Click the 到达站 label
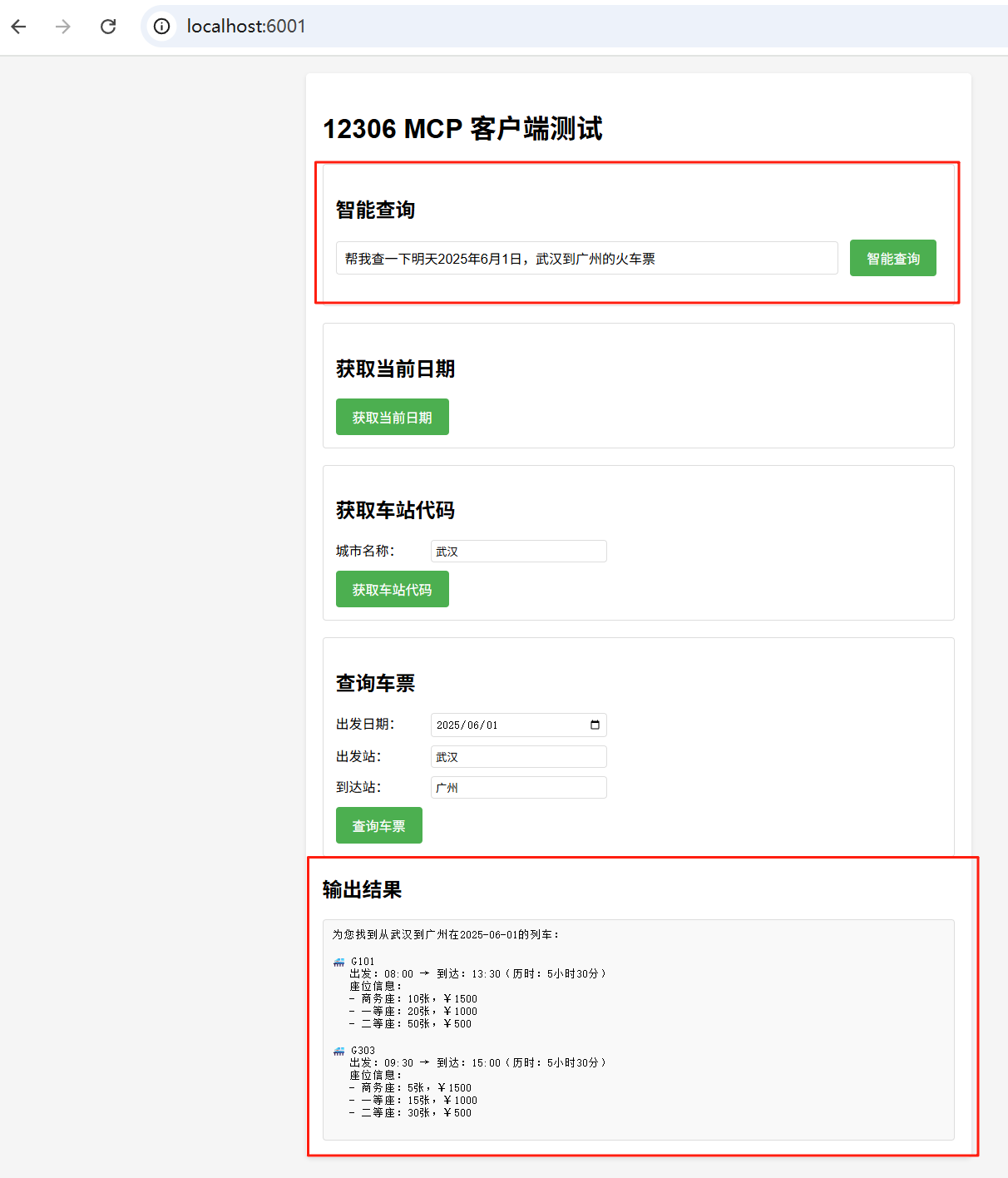The image size is (1008, 1178). (x=358, y=787)
